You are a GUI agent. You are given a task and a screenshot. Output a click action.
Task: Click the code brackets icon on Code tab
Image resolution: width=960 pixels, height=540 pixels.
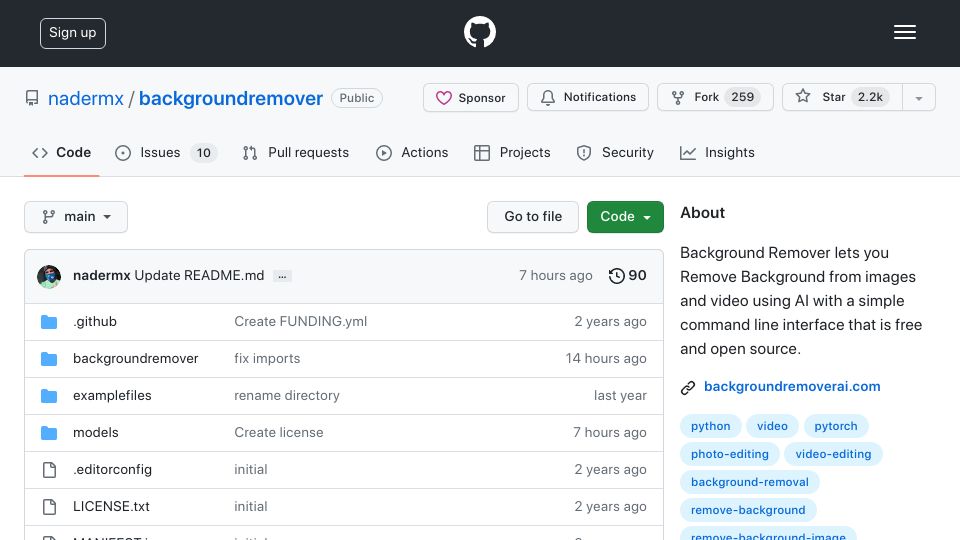tap(40, 153)
